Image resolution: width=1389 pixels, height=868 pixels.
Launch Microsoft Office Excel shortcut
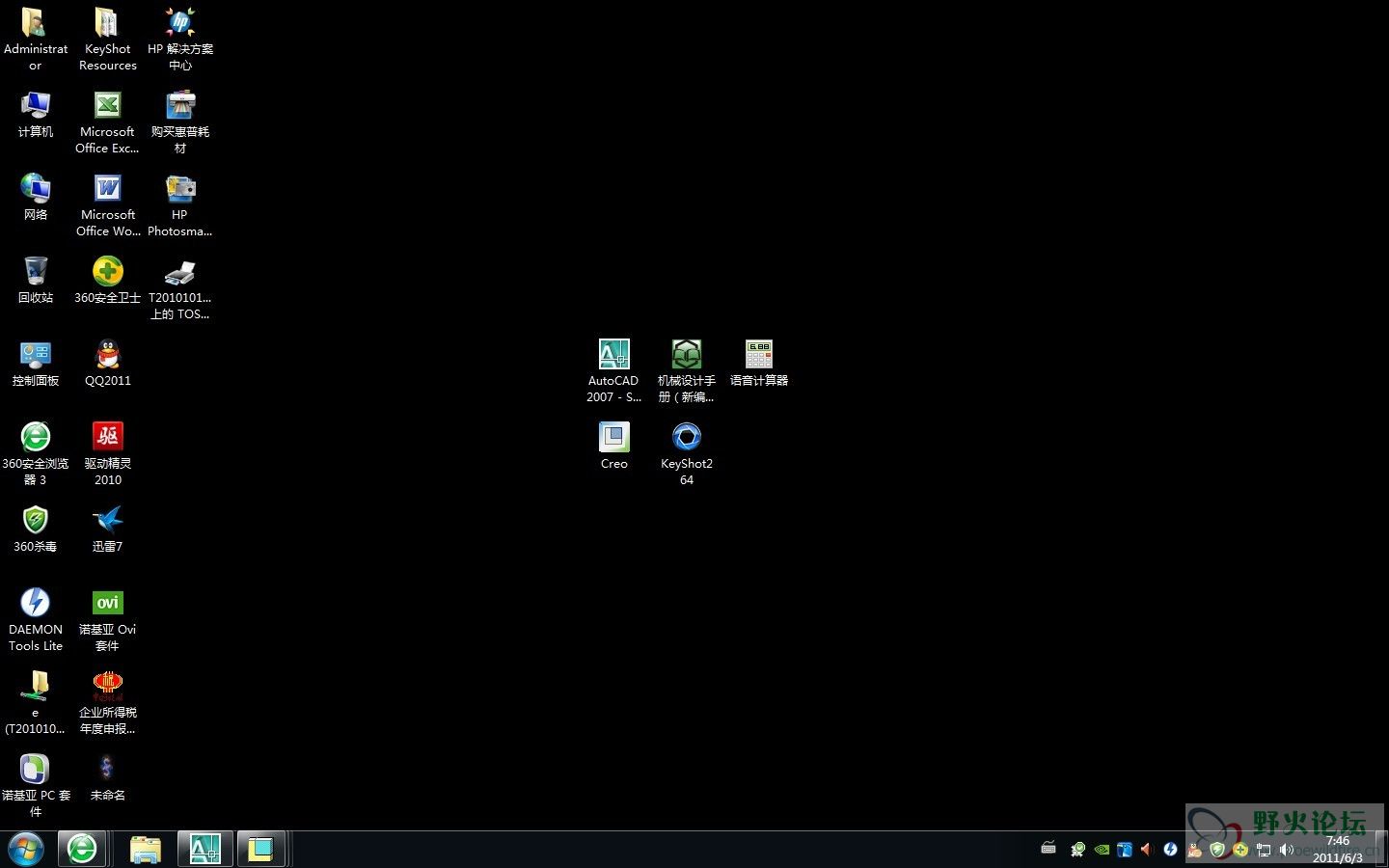pyautogui.click(x=107, y=106)
